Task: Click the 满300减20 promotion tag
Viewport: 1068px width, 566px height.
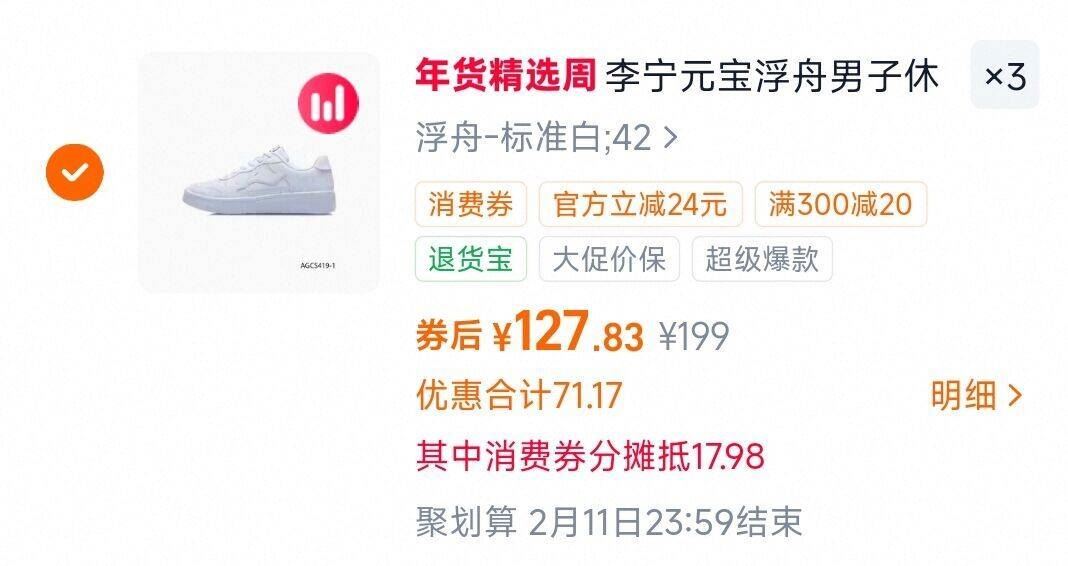Action: pyautogui.click(x=841, y=204)
